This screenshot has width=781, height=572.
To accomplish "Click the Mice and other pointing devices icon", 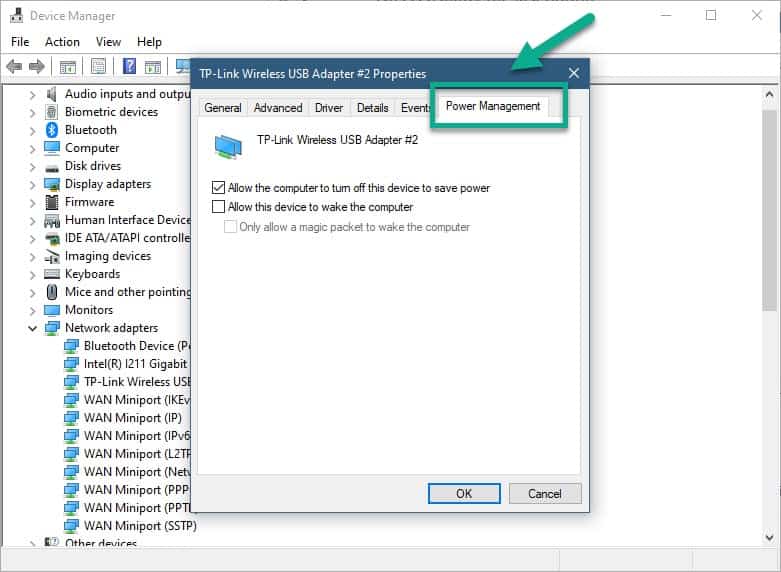I will [x=52, y=292].
